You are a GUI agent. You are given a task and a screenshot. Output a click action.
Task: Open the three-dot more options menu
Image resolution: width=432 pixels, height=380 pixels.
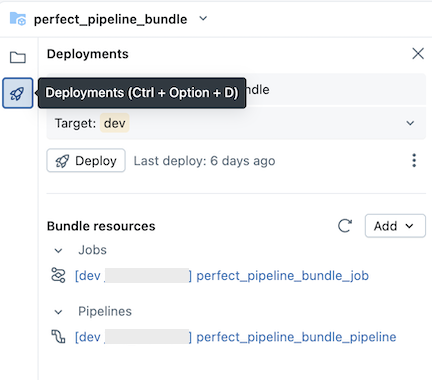coord(414,160)
